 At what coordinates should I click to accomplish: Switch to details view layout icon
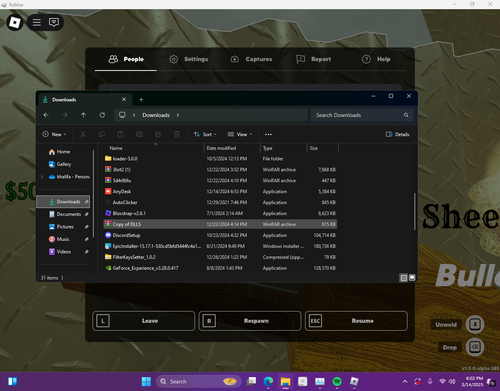403,278
